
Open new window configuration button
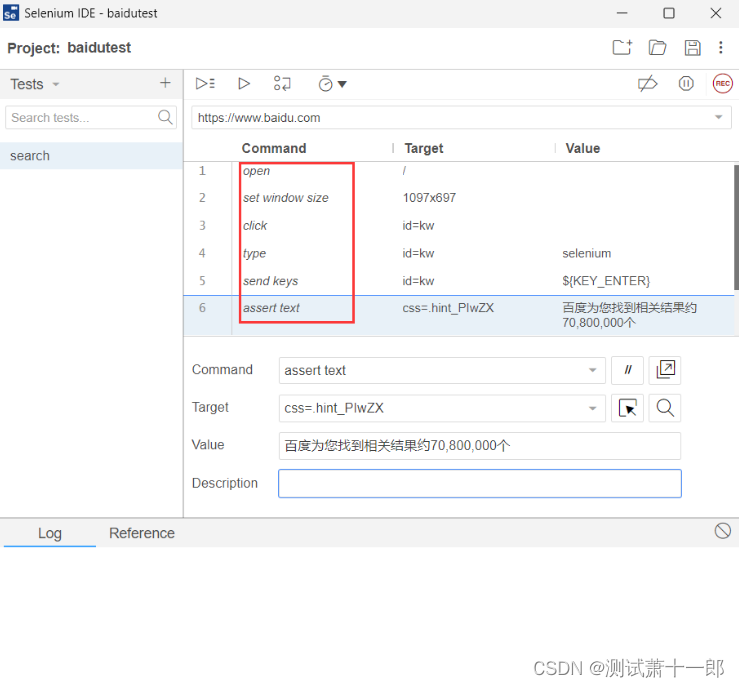[665, 370]
